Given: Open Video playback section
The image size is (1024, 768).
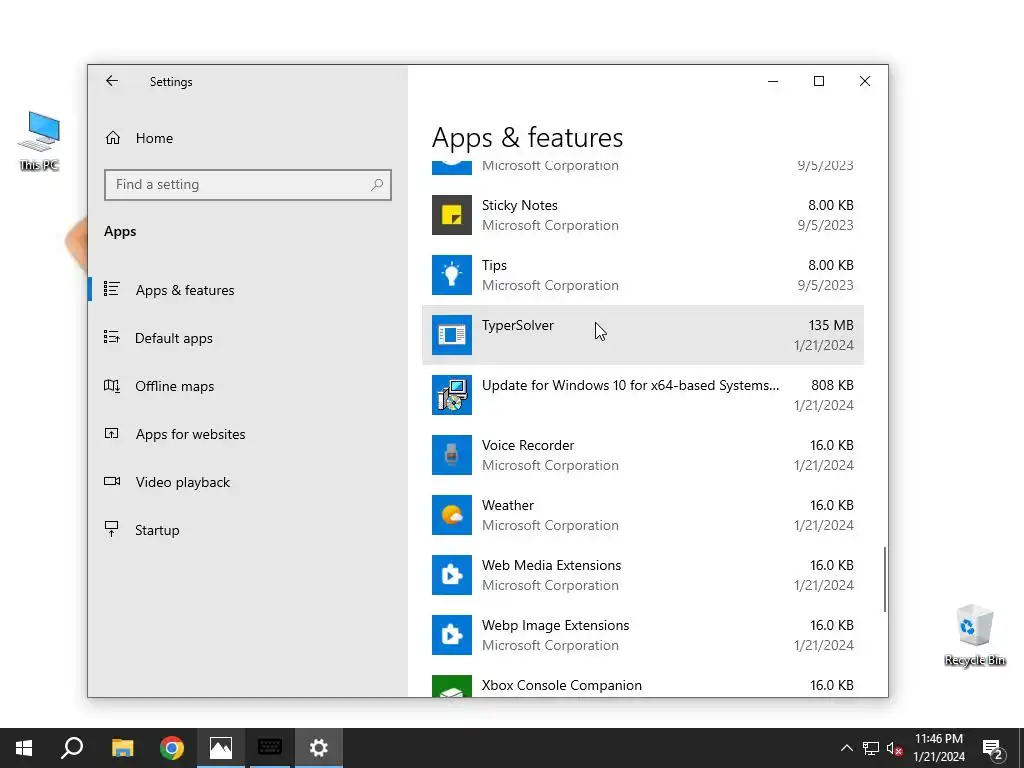Looking at the screenshot, I should (x=183, y=482).
